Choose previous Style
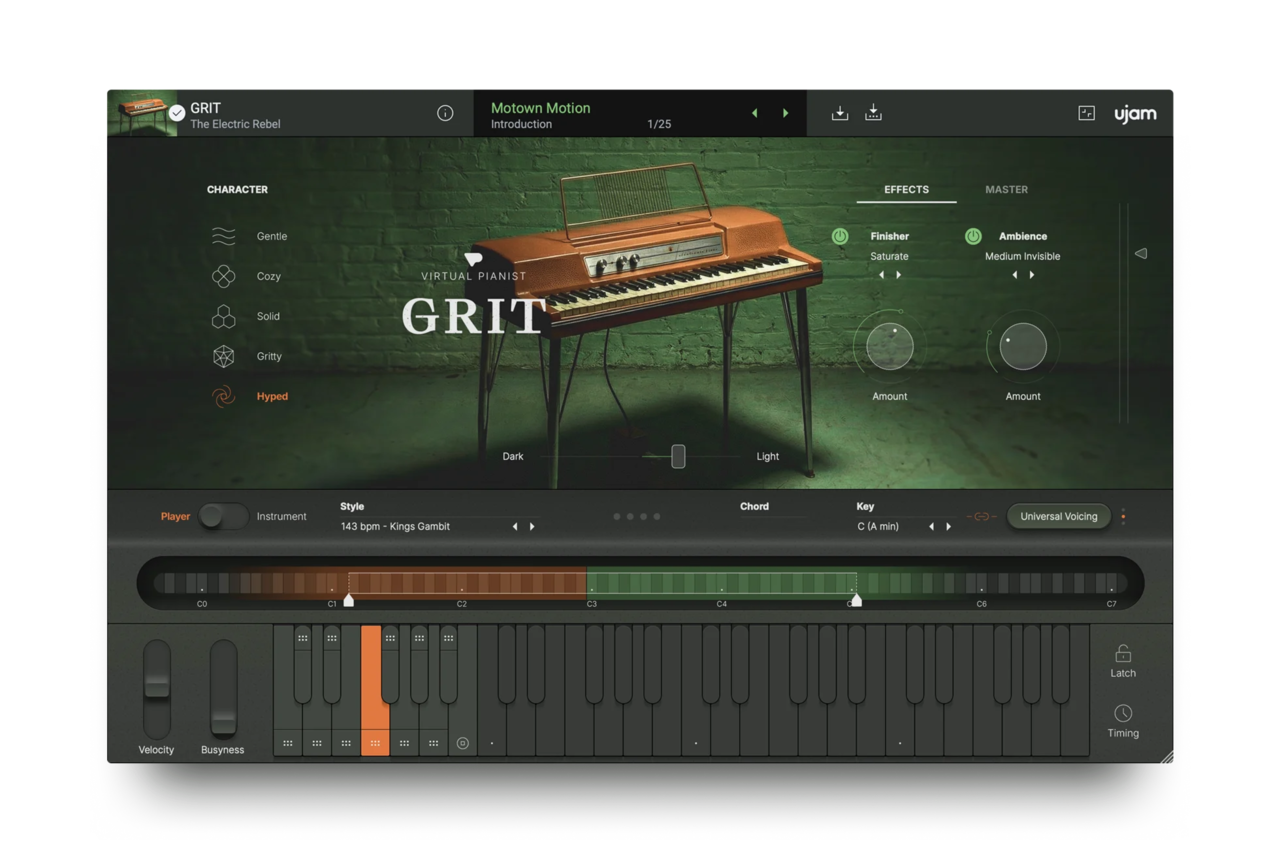Screen dimensions: 1280x854 515,527
